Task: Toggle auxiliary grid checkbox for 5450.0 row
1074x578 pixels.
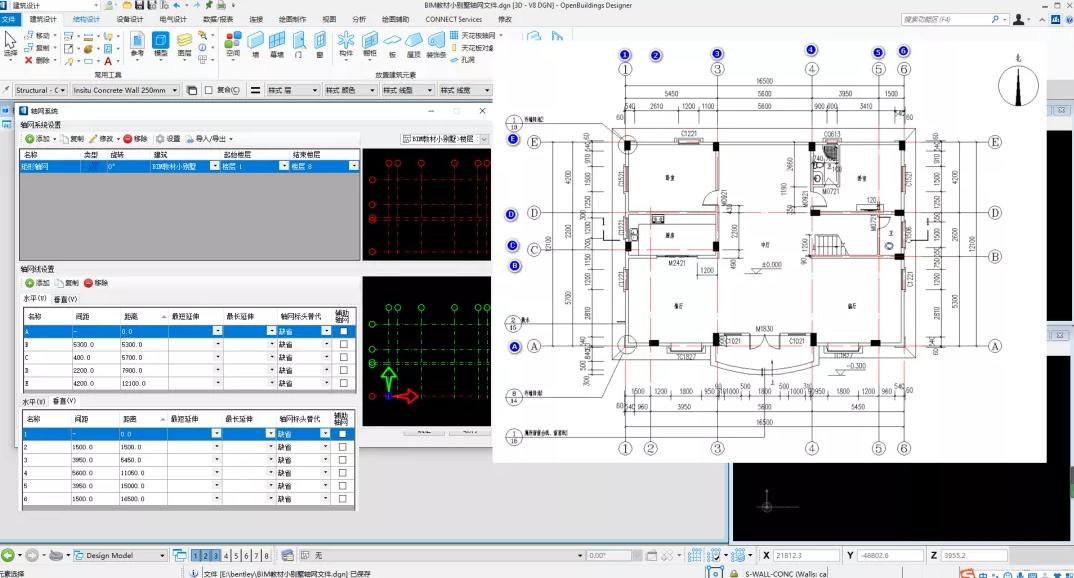Action: tap(342, 460)
